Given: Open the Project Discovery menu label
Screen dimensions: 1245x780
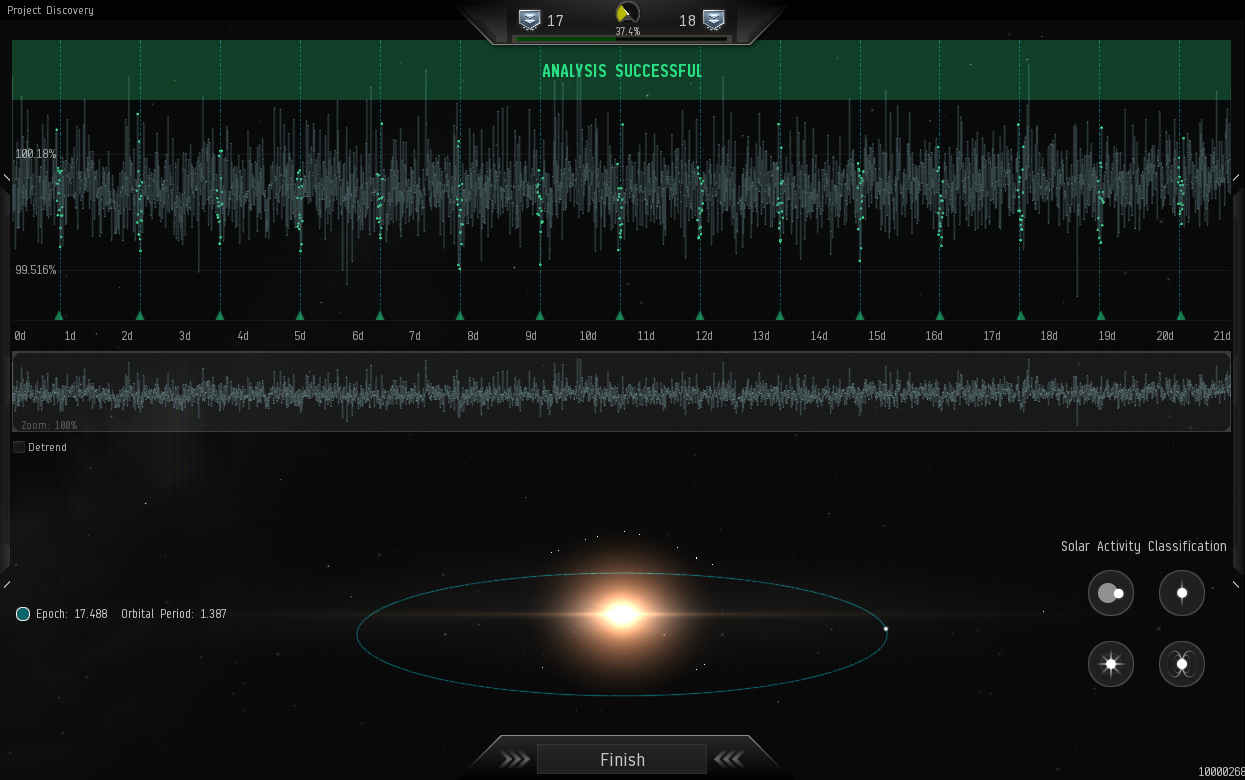Looking at the screenshot, I should coord(49,10).
